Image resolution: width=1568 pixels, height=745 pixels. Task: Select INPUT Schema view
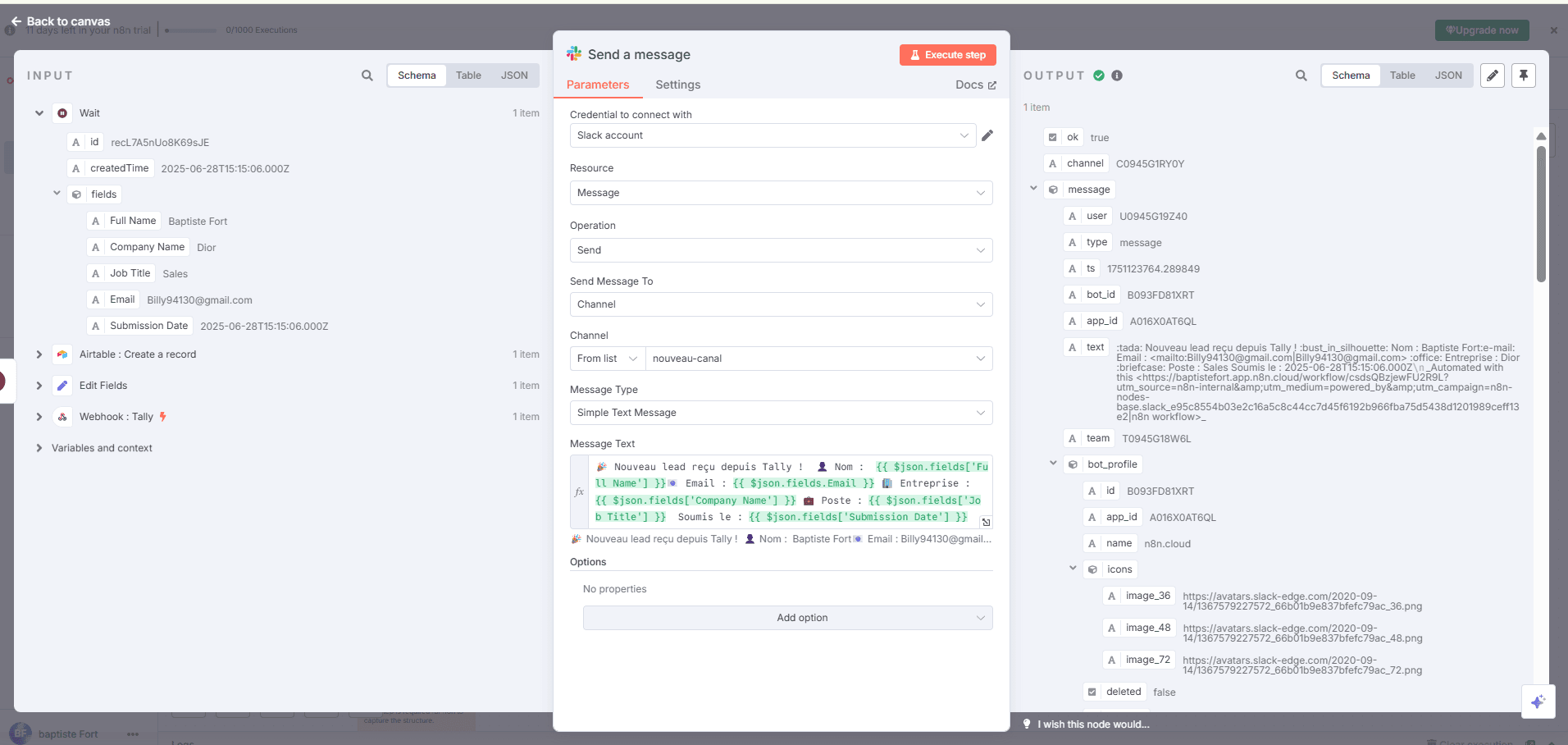click(x=417, y=75)
